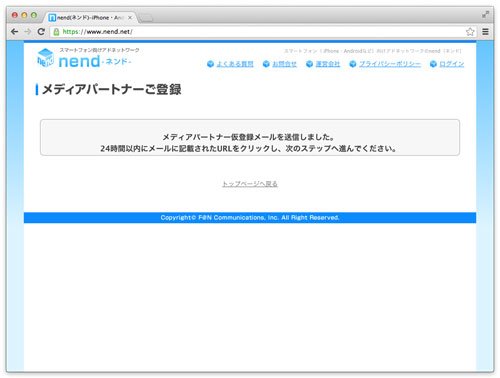Minimize the window with the yellow button
This screenshot has height=378, width=500.
[x=24, y=15]
